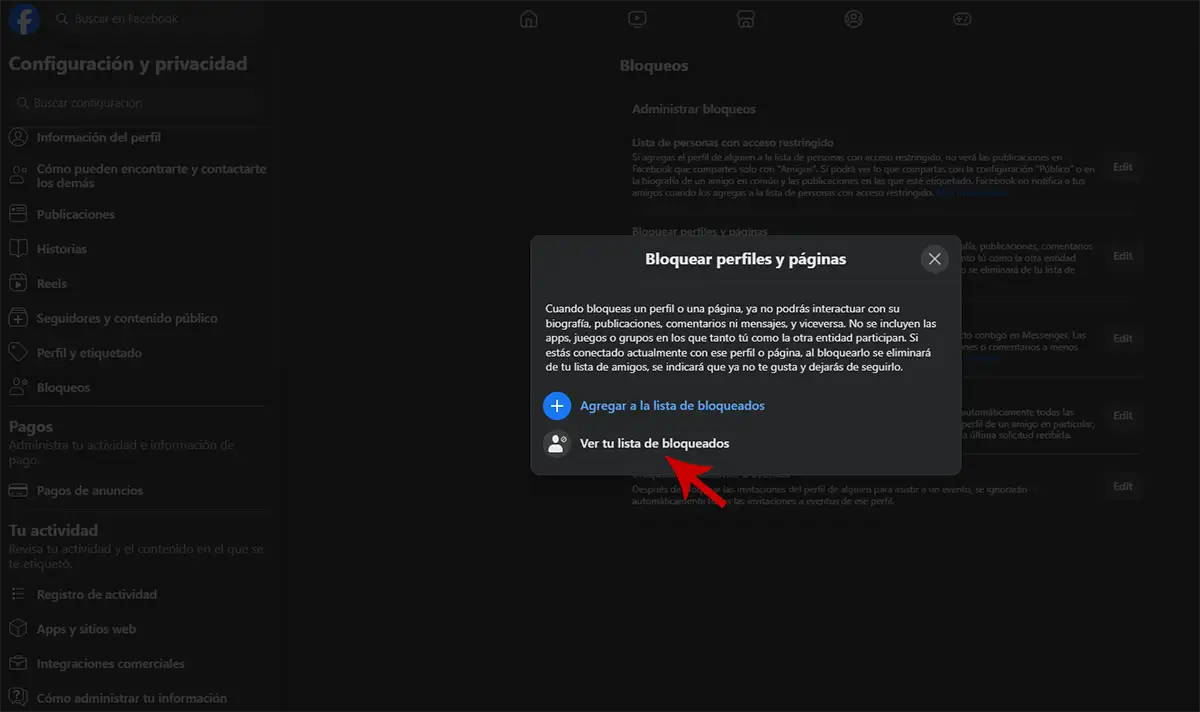Click the Facebook logo icon
1200x712 pixels.
pyautogui.click(x=23, y=19)
